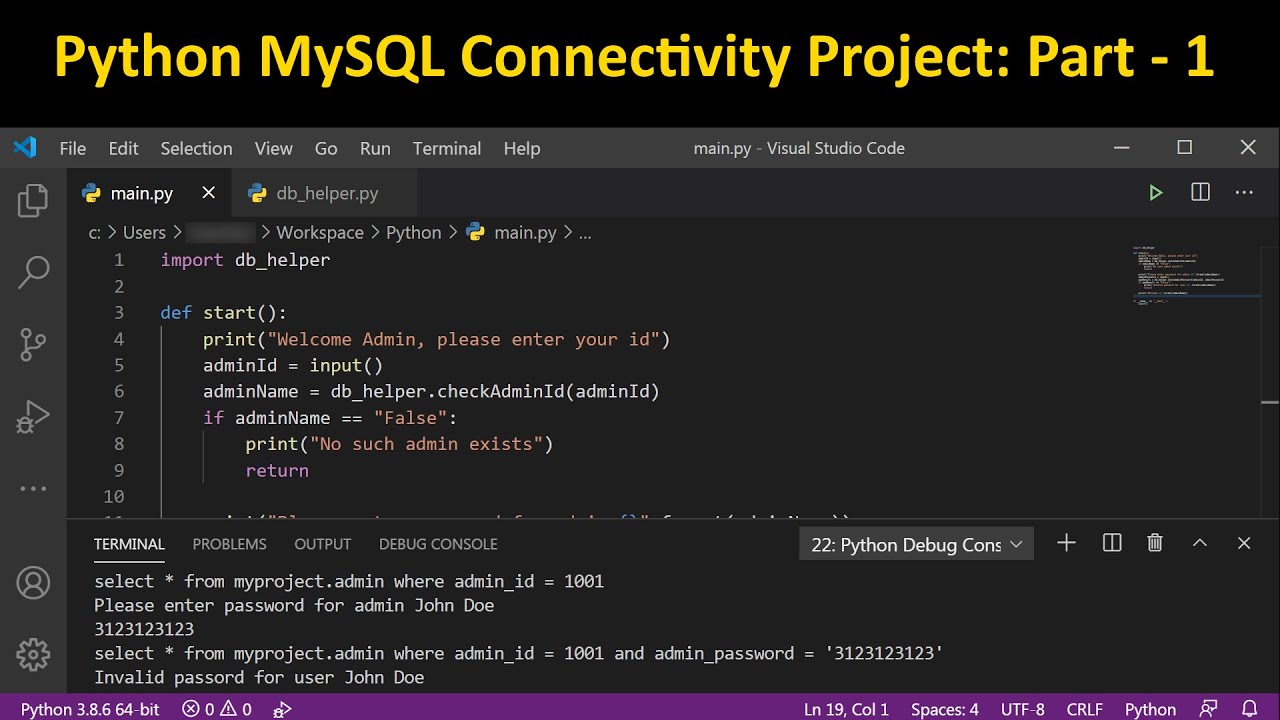
Task: Click the main.py breadcrumb item
Action: [512, 232]
